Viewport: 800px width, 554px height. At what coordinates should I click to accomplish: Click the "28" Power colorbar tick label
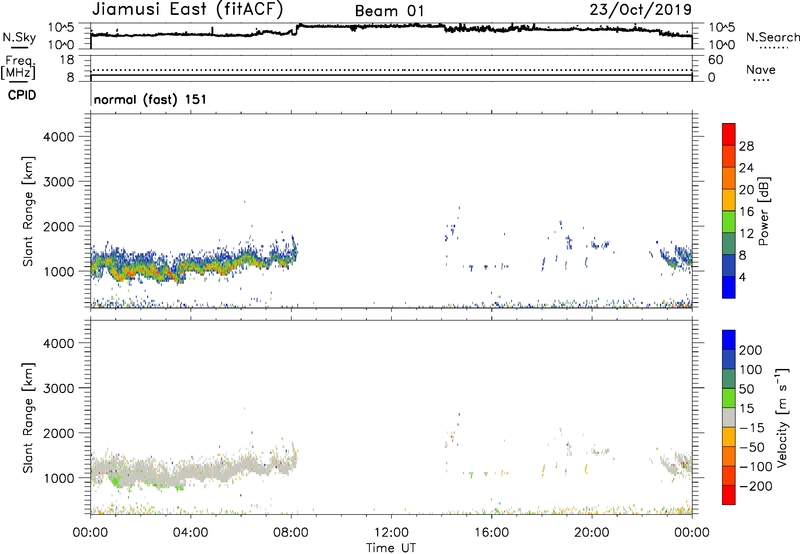(746, 146)
